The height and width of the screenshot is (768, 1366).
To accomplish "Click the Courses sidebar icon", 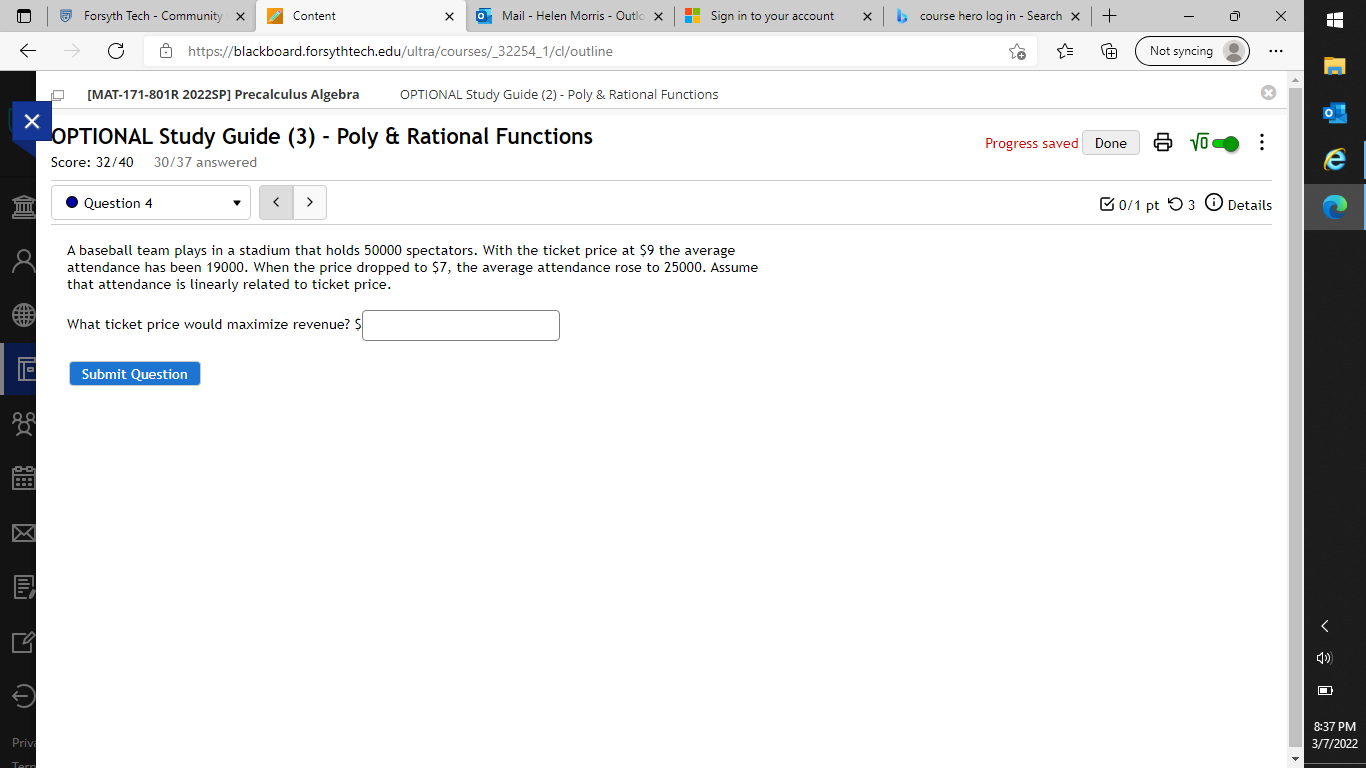I will click(x=22, y=370).
